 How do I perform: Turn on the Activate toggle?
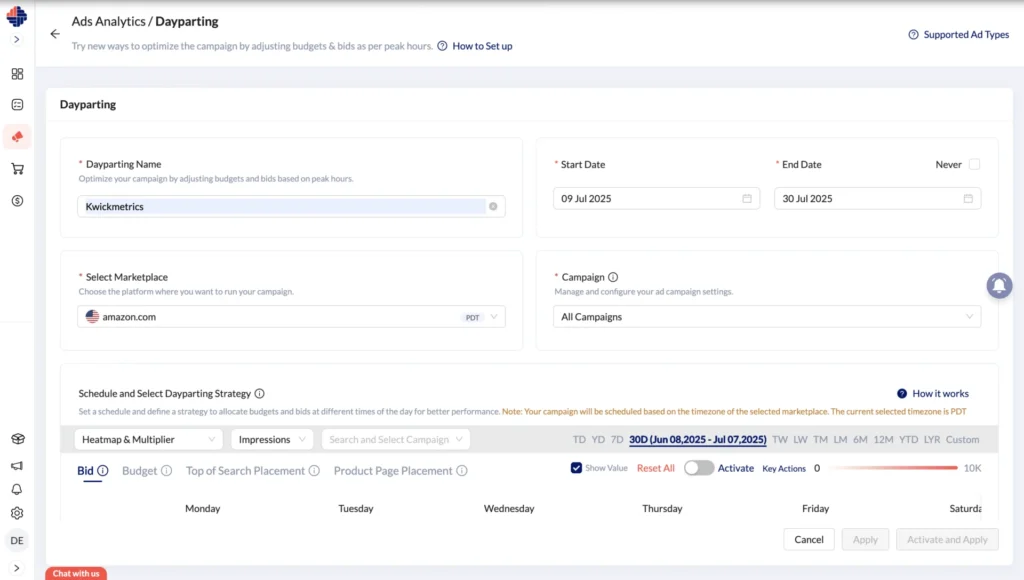coord(699,468)
